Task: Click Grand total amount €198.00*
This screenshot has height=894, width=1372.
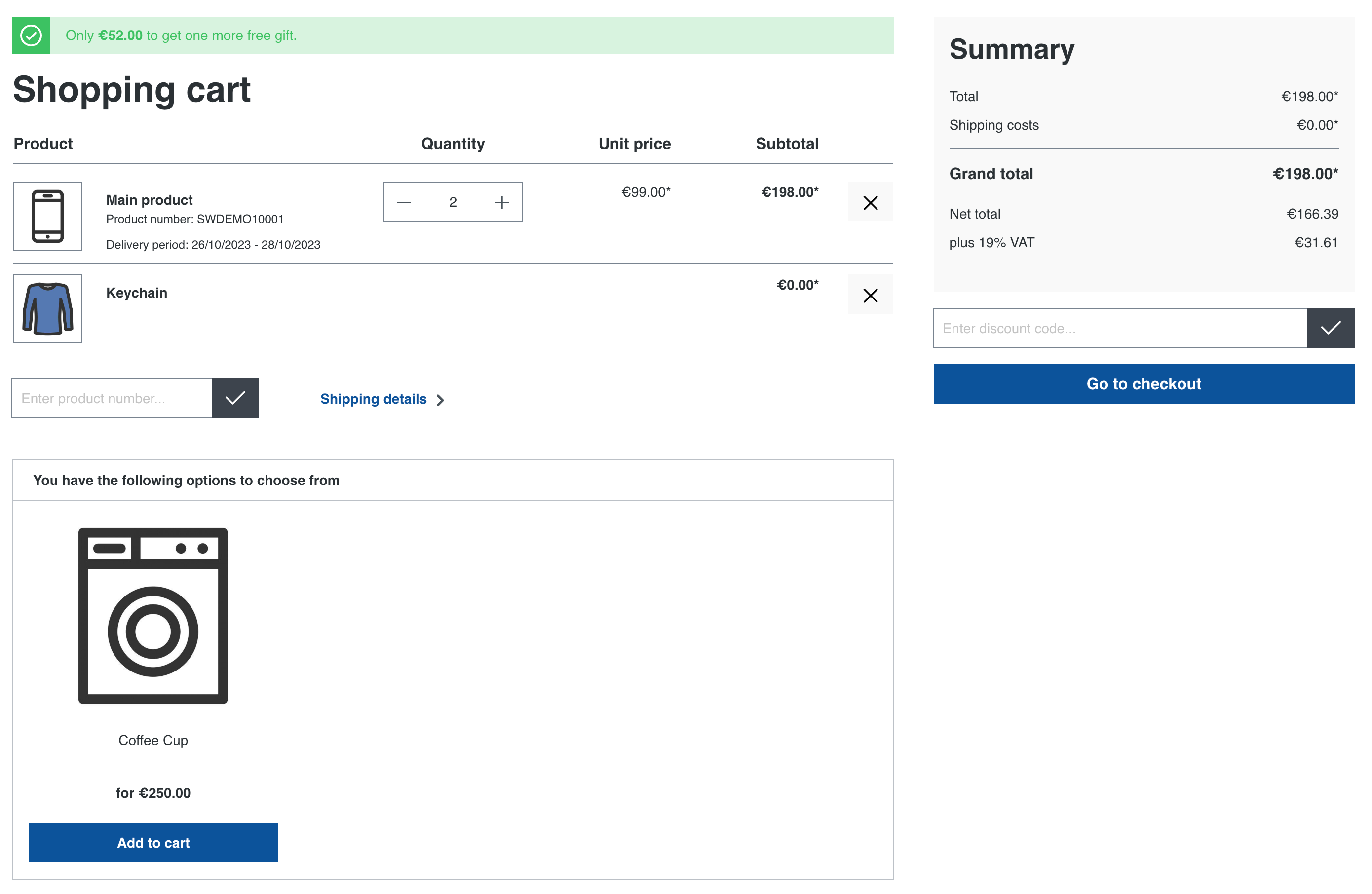Action: point(1306,174)
